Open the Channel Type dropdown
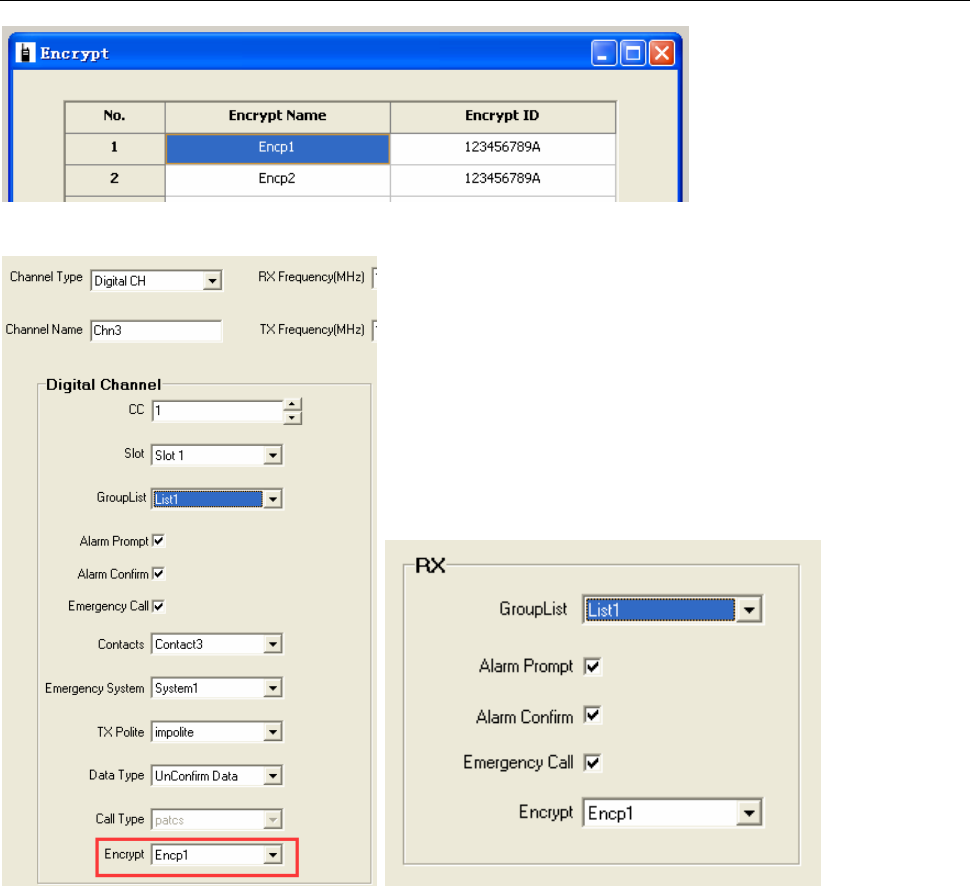Screen dimensions: 970x886 [212, 281]
